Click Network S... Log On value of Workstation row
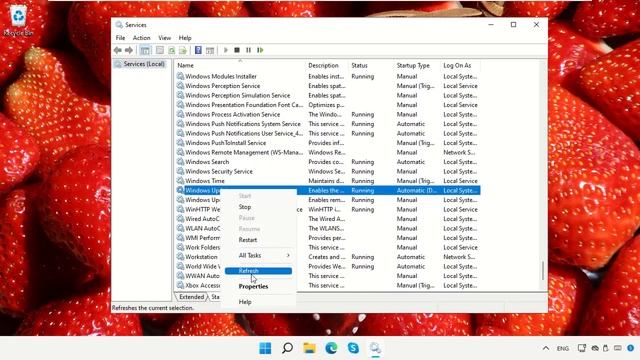This screenshot has height=360, width=640. click(459, 257)
